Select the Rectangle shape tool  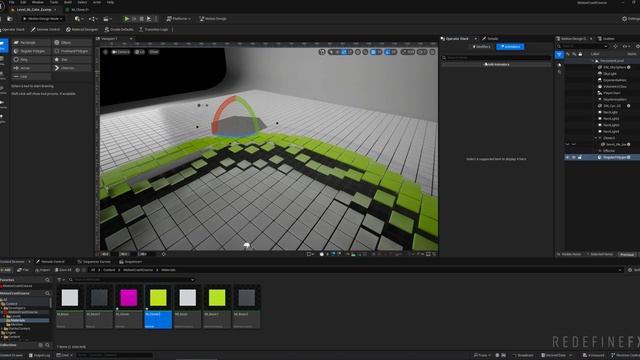31,42
